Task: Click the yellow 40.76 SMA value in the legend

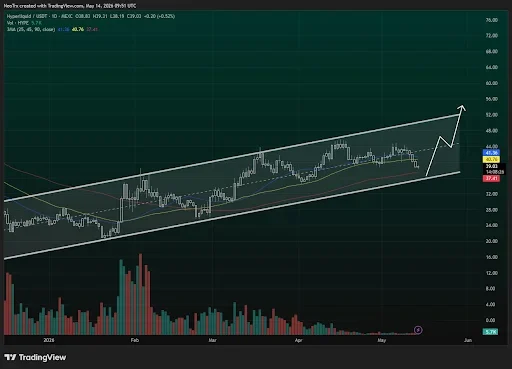Action: (x=78, y=29)
